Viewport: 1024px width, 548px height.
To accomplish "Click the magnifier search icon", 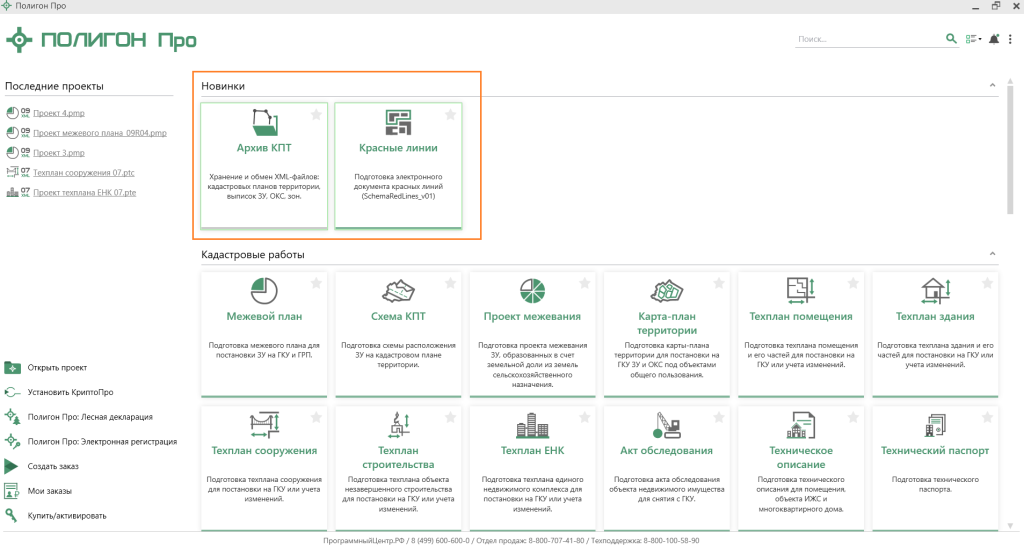I will [951, 39].
